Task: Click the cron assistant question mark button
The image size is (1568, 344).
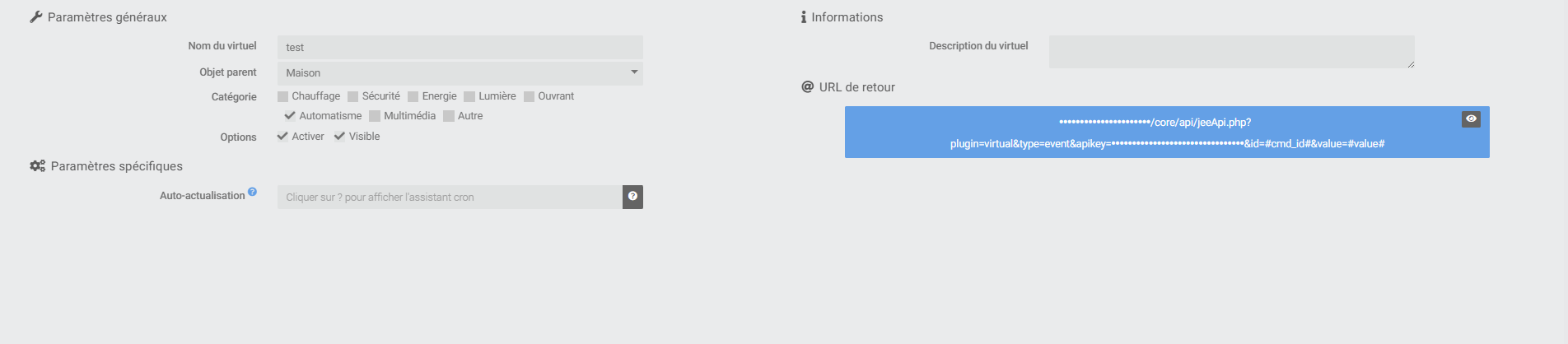Action: coord(632,197)
